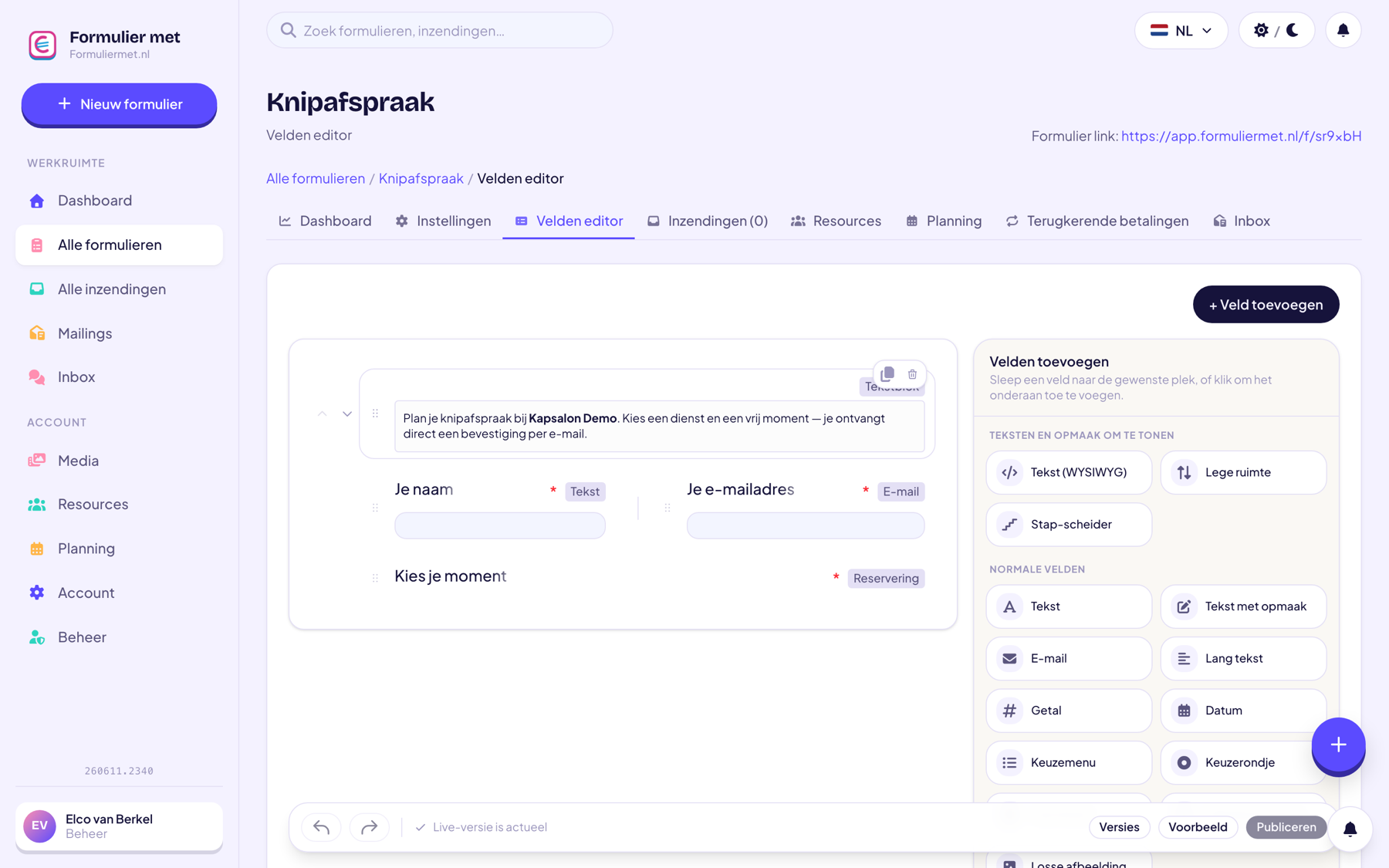Image resolution: width=1389 pixels, height=868 pixels.
Task: Open Planning in sidebar
Action: coord(119,549)
